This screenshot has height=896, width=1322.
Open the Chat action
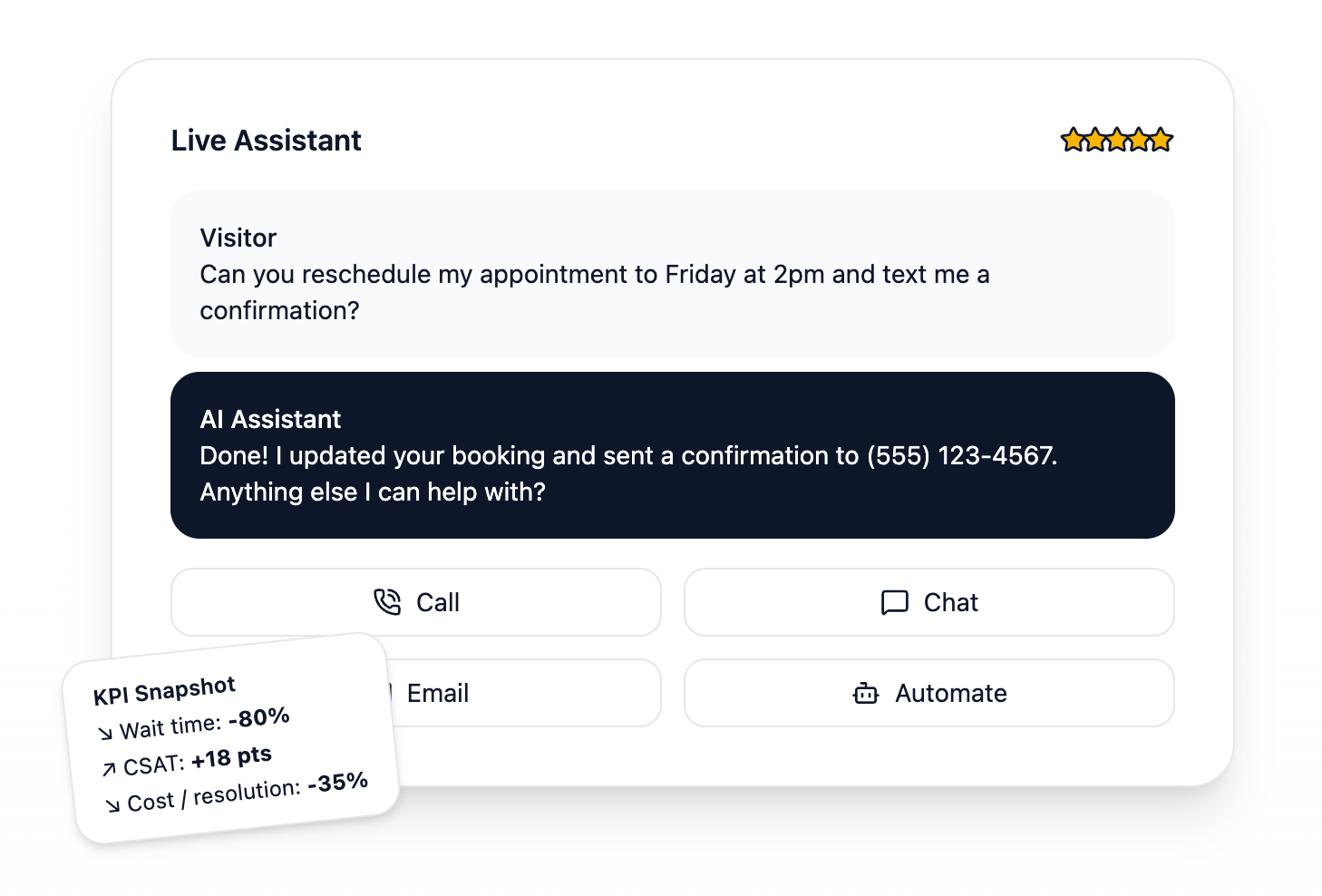coord(928,602)
